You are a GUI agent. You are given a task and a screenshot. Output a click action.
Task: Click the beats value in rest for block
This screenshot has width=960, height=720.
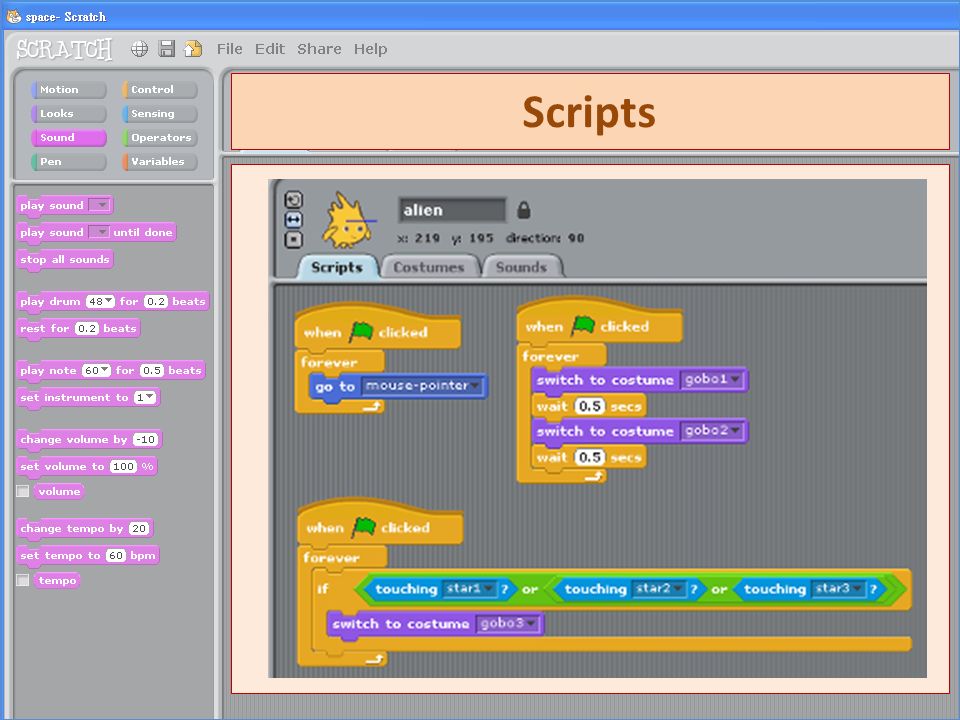pyautogui.click(x=87, y=328)
